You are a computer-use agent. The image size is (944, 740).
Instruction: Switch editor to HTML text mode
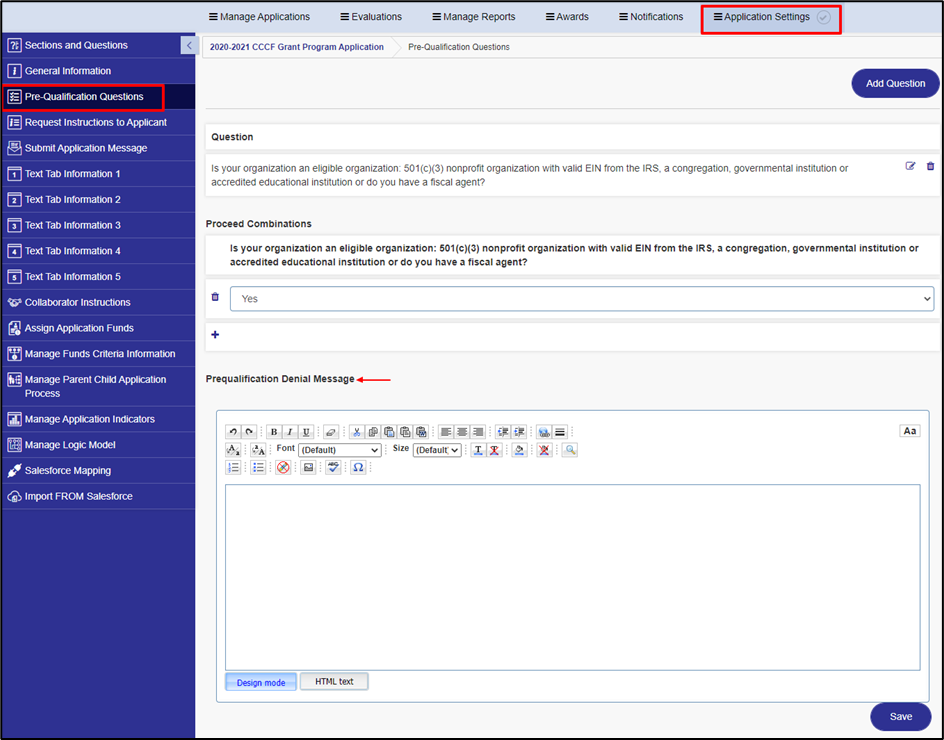click(x=334, y=682)
